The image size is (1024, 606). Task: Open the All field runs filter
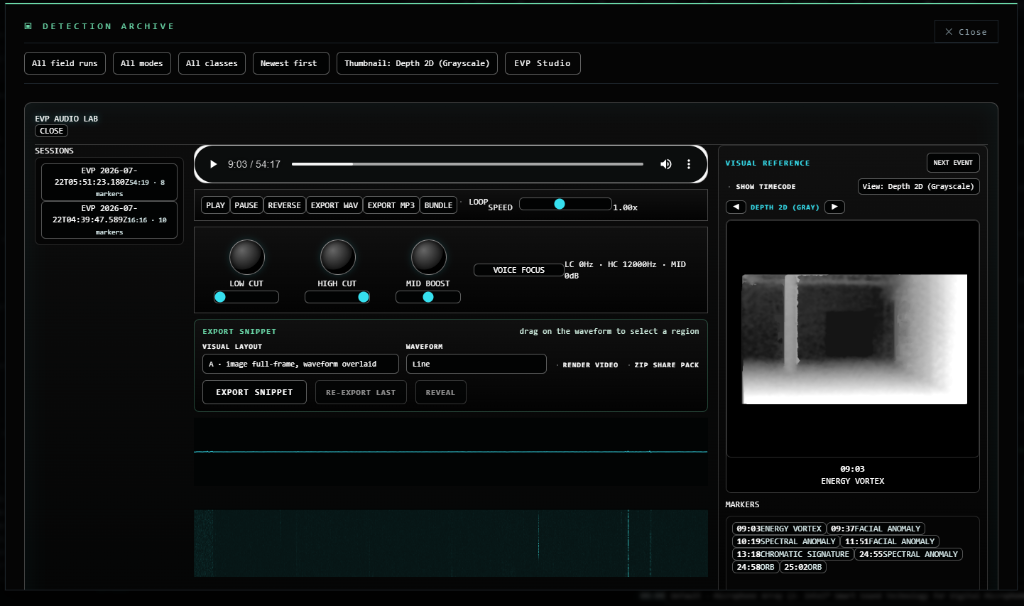click(x=65, y=63)
